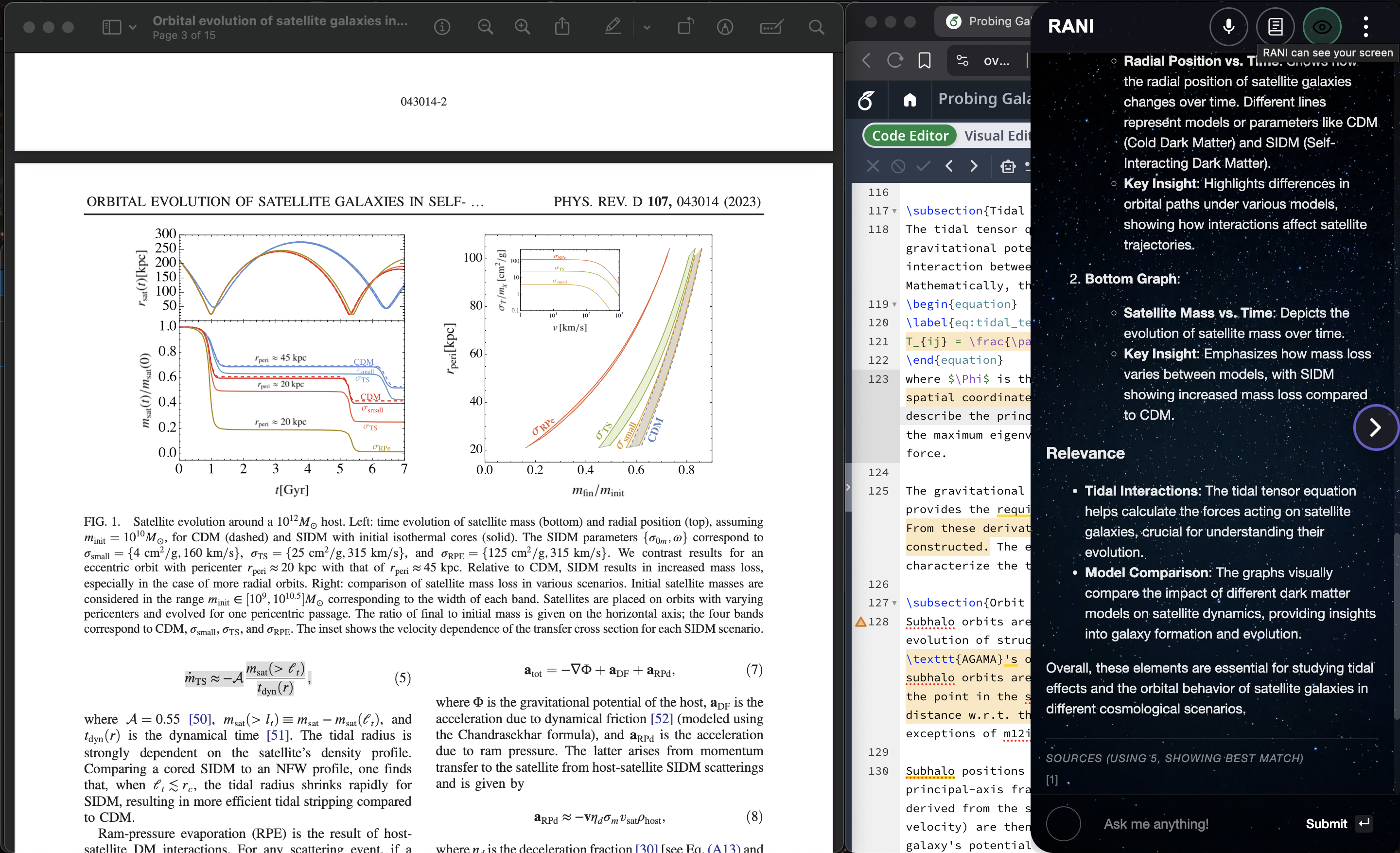This screenshot has width=1400, height=853.
Task: Toggle the PDF sidebar thumbnail view
Action: pos(111,27)
